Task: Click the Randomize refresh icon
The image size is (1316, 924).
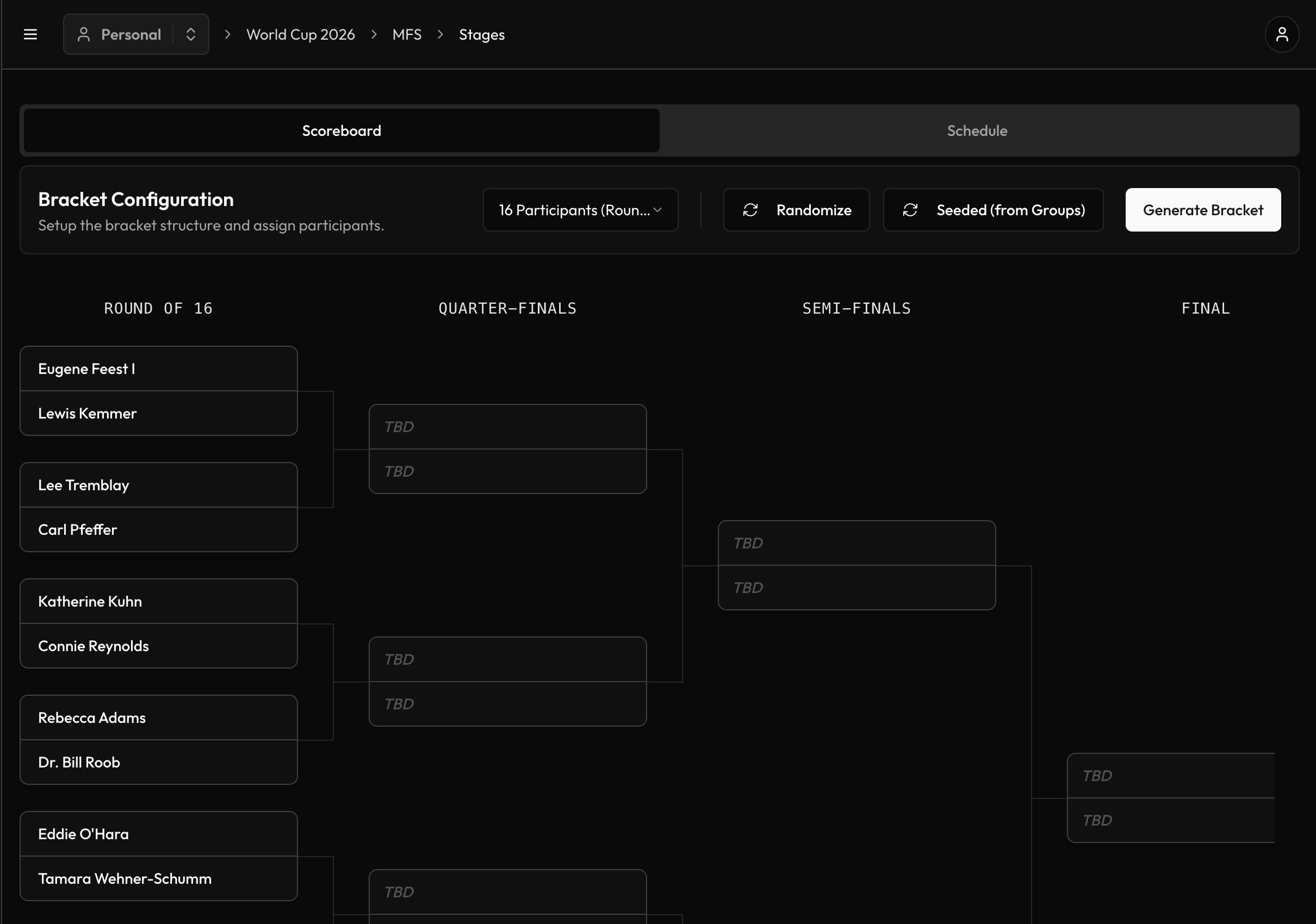Action: point(750,210)
